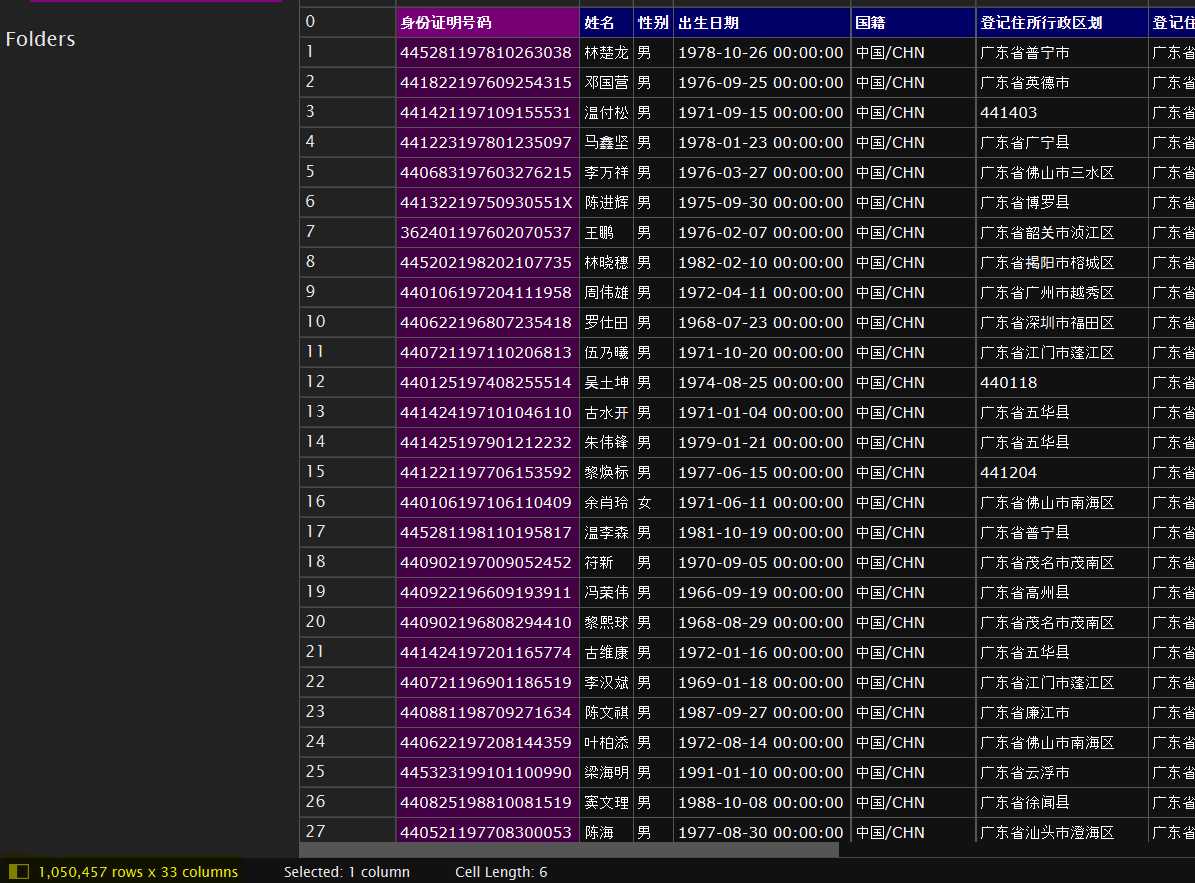
Task: Select row header 21
Action: click(x=348, y=652)
